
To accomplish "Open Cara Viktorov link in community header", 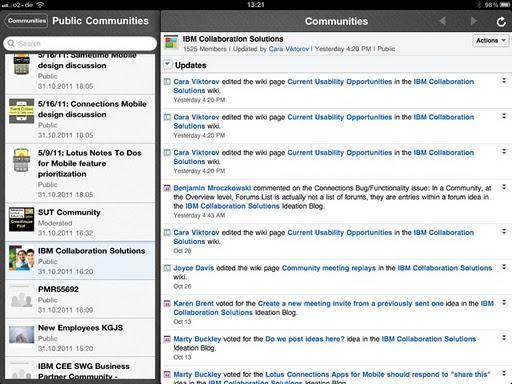I will [289, 49].
